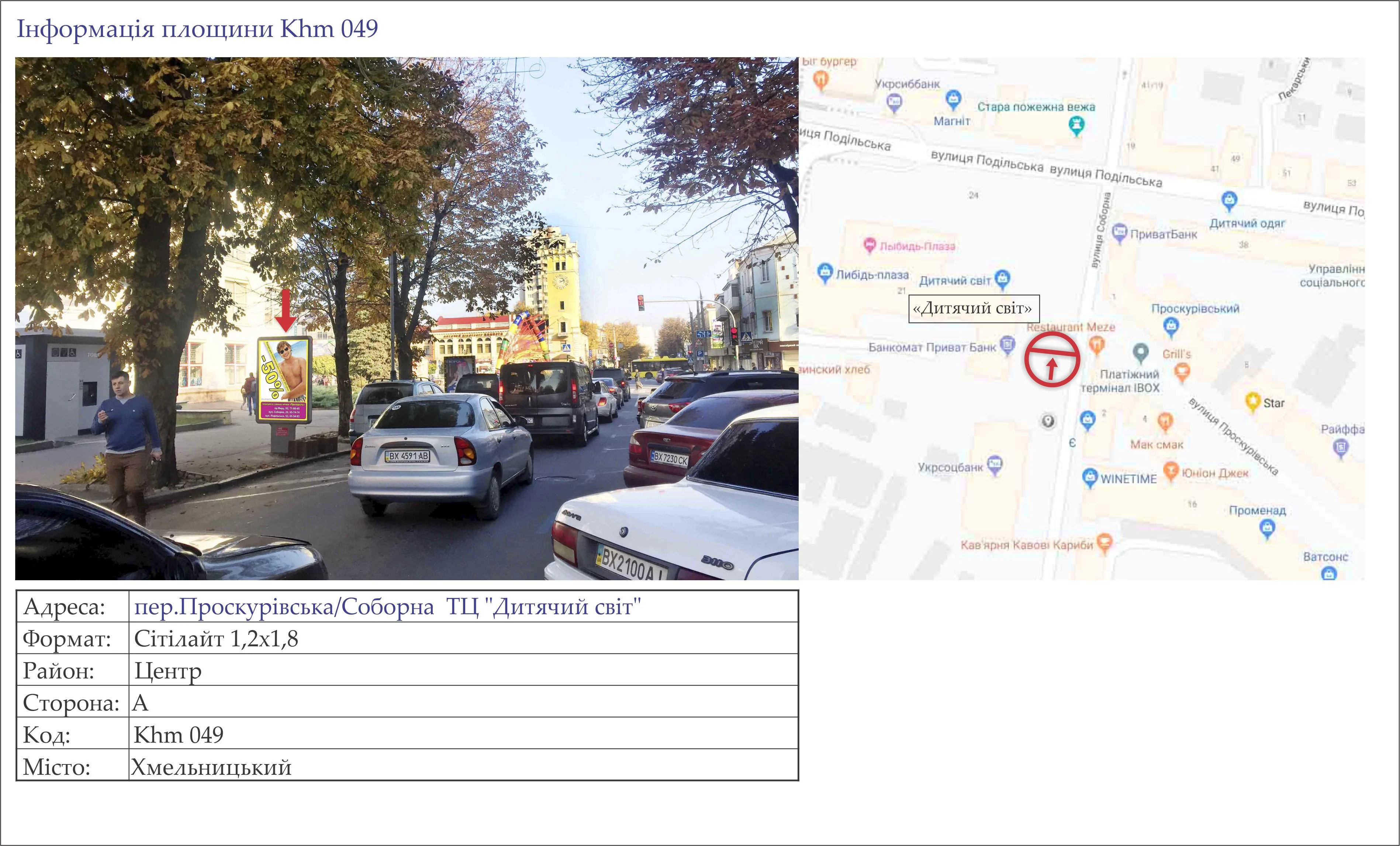Screen dimensions: 1400x846
Task: Click the street photo of the citylight
Action: [406, 319]
